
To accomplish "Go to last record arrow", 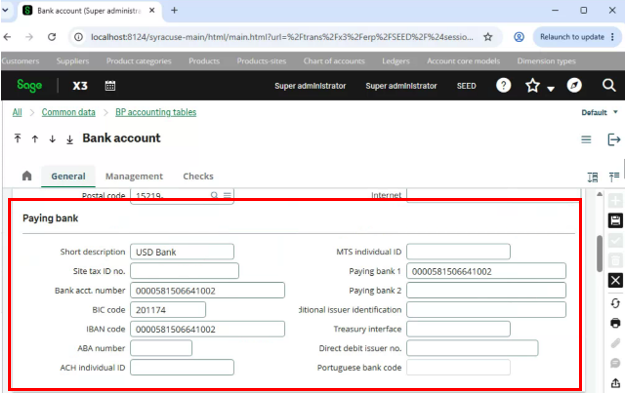I will (x=70, y=139).
